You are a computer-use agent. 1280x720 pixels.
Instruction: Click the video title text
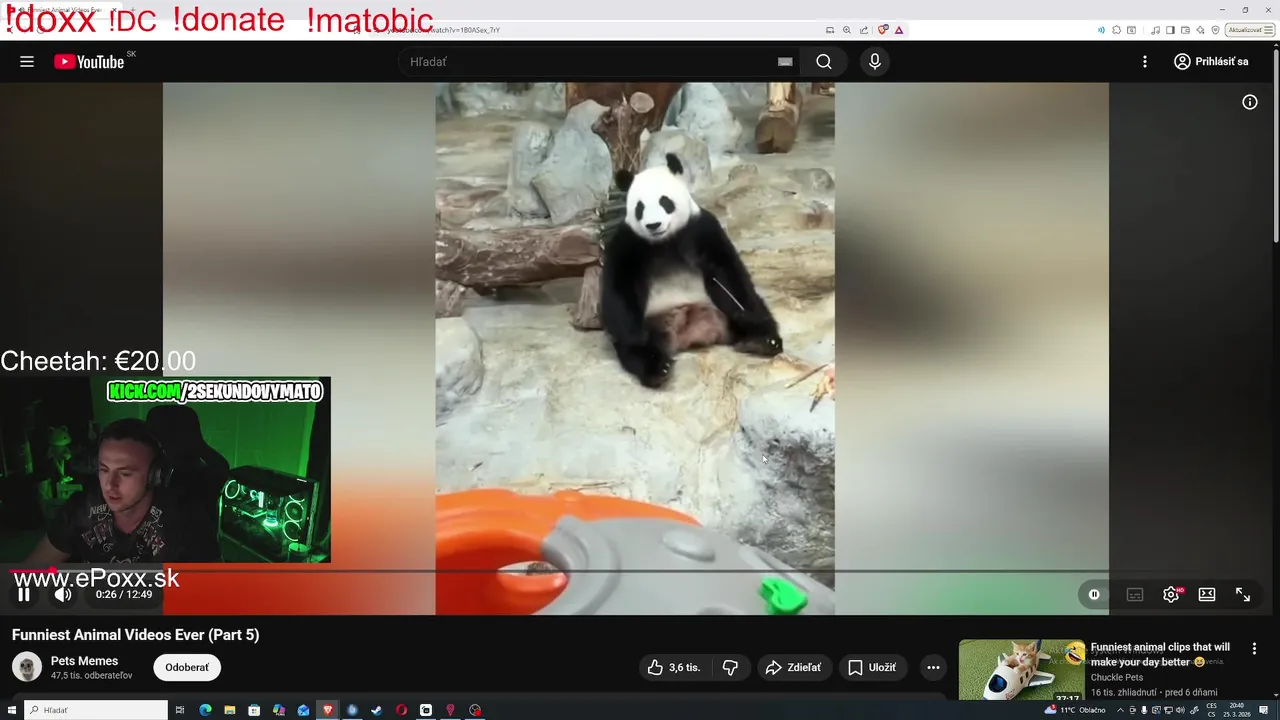click(x=135, y=635)
